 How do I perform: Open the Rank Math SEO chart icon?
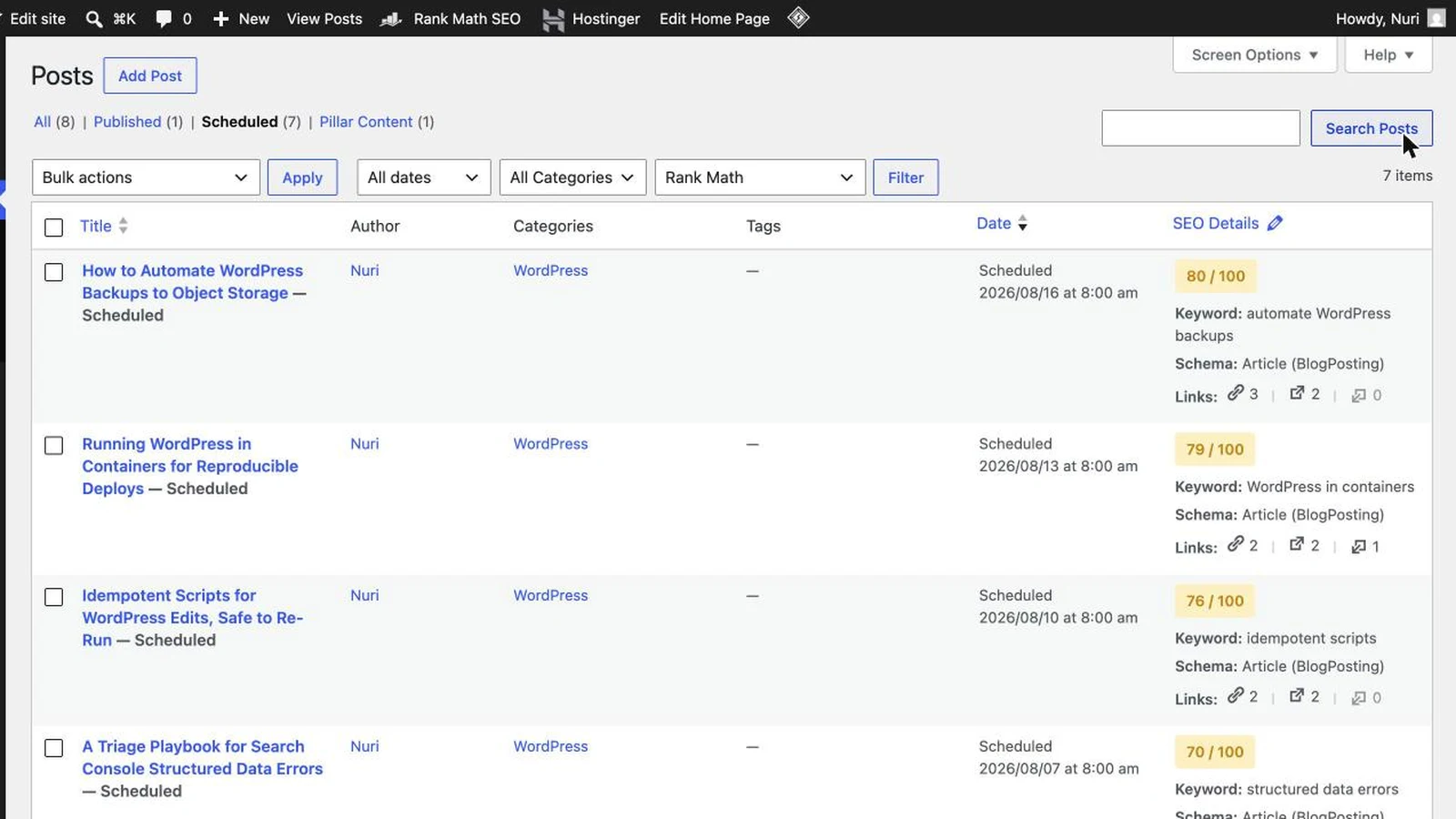click(391, 18)
